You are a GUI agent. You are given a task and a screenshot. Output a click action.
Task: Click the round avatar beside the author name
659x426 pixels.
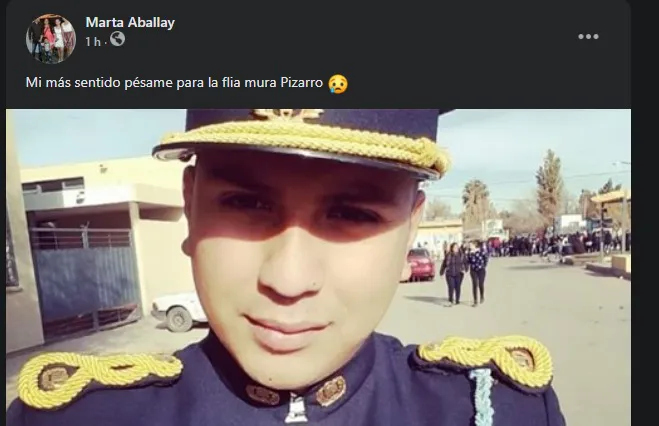50,39
